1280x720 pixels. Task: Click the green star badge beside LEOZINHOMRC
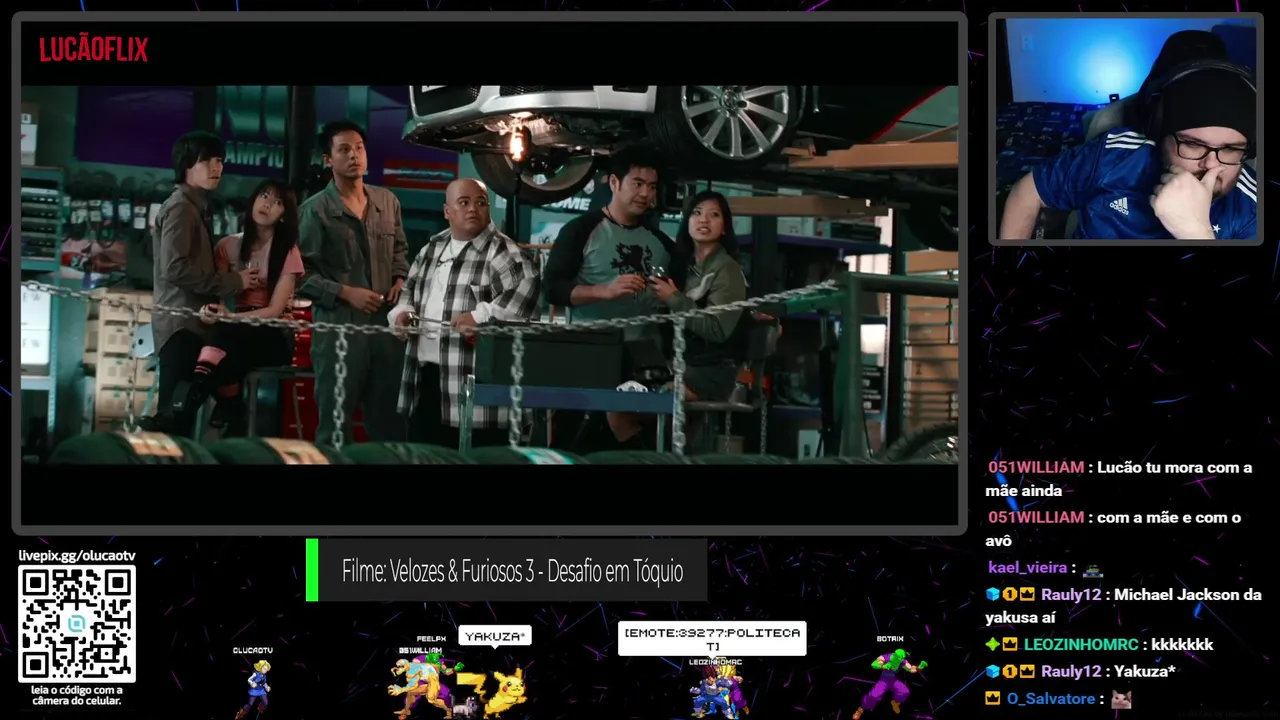(x=992, y=645)
